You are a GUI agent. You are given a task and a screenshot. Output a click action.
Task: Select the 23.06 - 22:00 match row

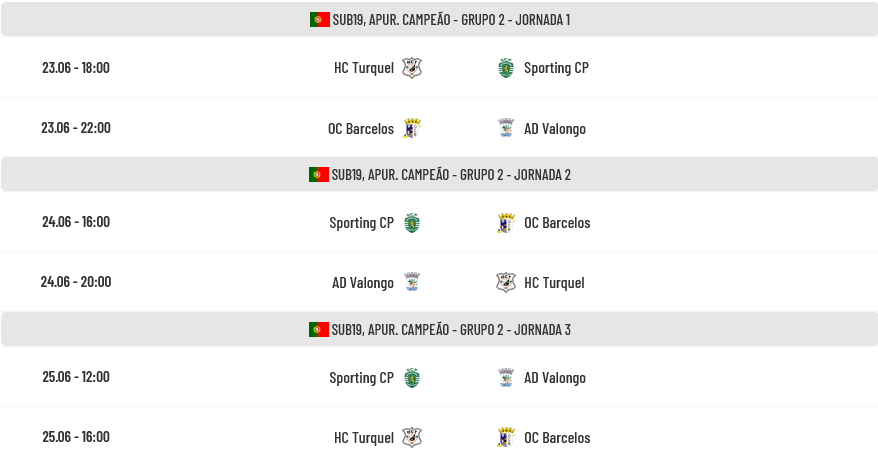coord(440,128)
